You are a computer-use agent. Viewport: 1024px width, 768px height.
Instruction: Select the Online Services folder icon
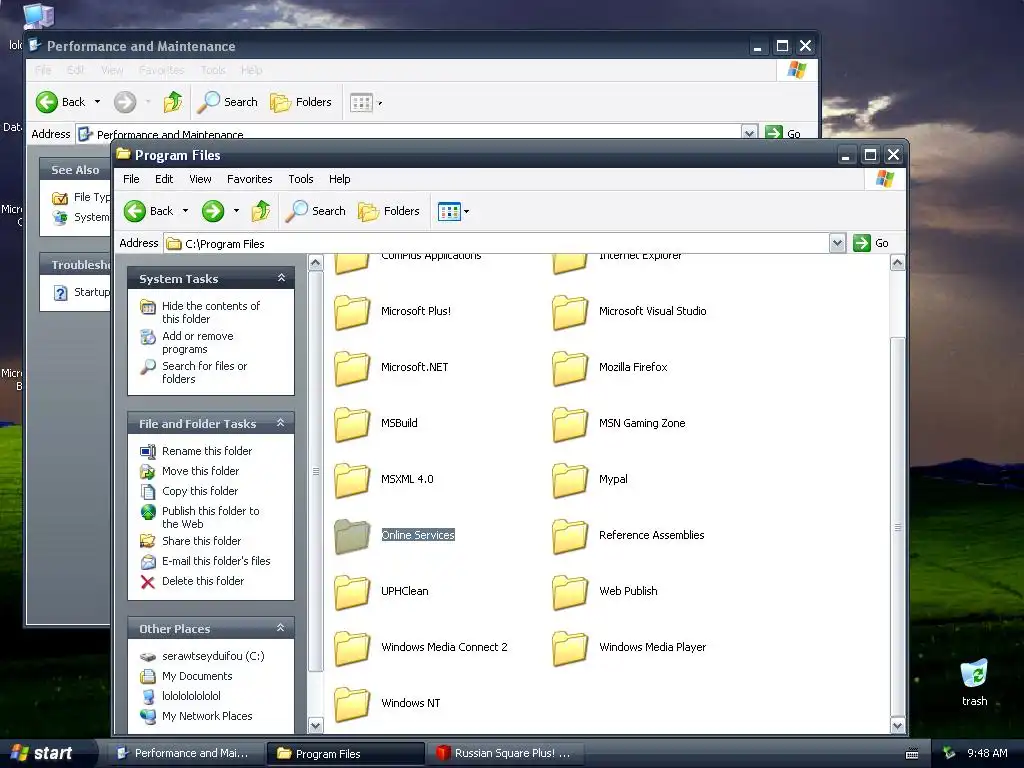(x=352, y=536)
